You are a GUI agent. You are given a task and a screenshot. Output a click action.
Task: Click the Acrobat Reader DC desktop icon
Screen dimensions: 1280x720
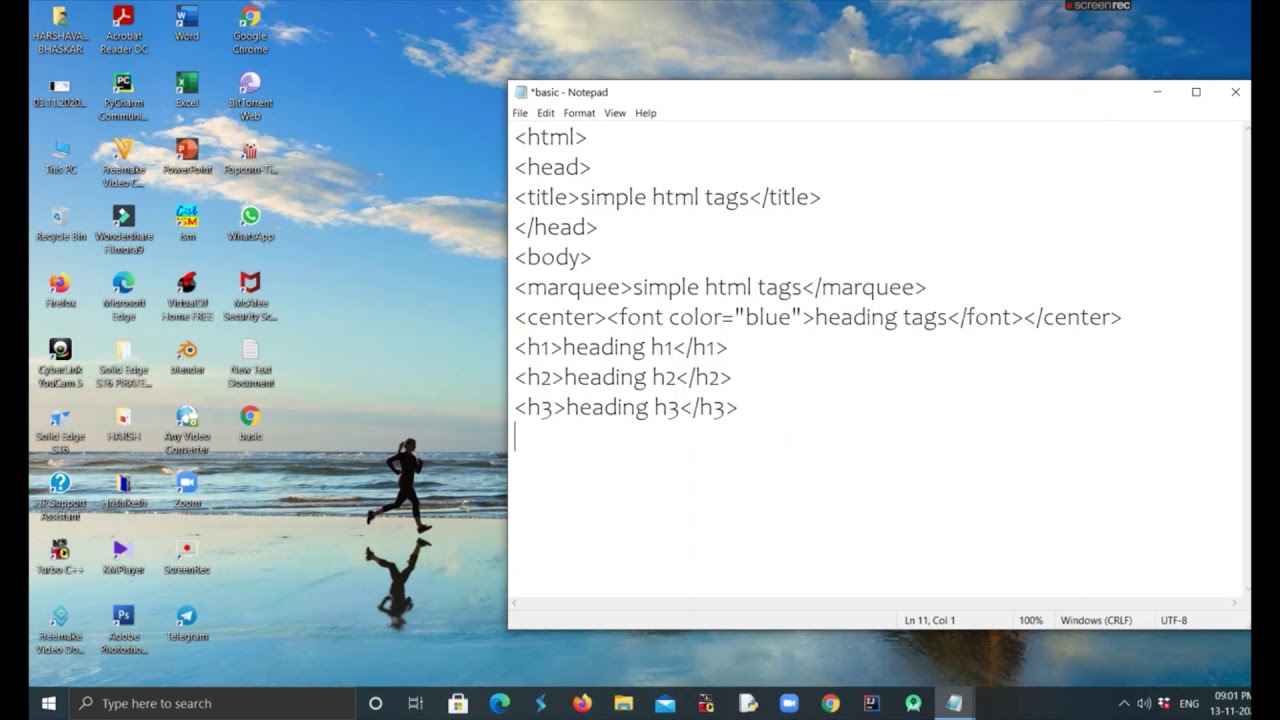(x=123, y=29)
